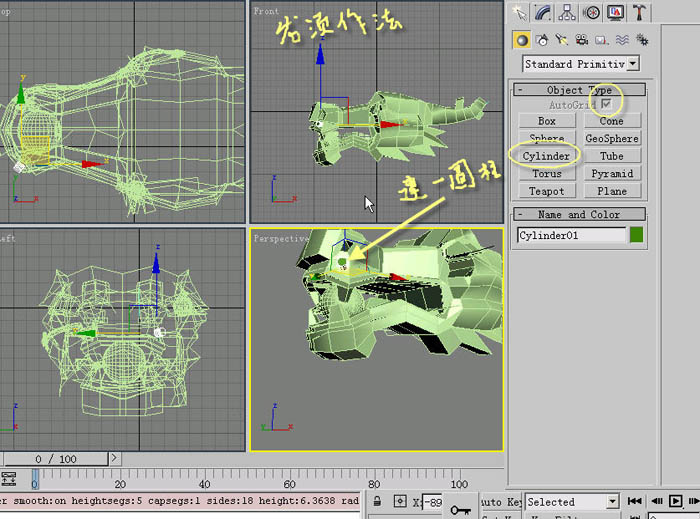The height and width of the screenshot is (519, 700).
Task: Switch to the Motion panel tab
Action: [592, 12]
